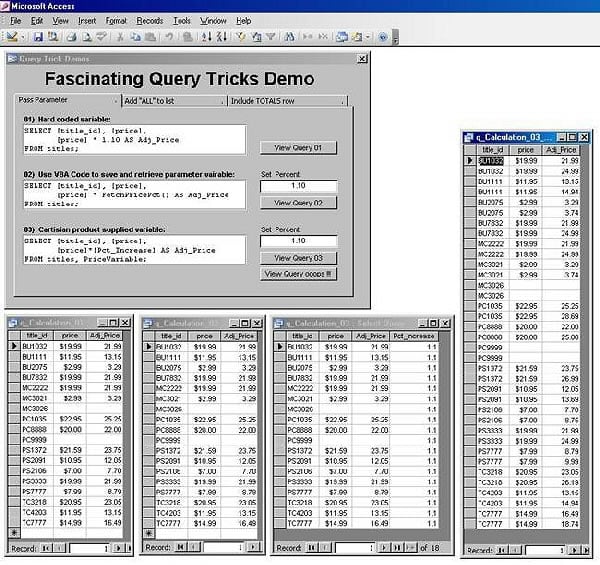Viewport: 600px width, 565px height.
Task: Open the New Object dropdown arrow
Action: point(368,37)
